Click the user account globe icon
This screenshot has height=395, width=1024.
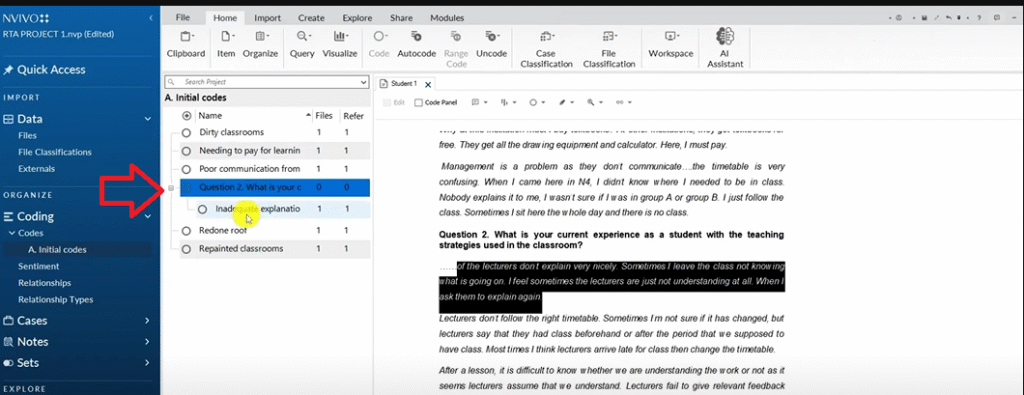click(x=899, y=17)
